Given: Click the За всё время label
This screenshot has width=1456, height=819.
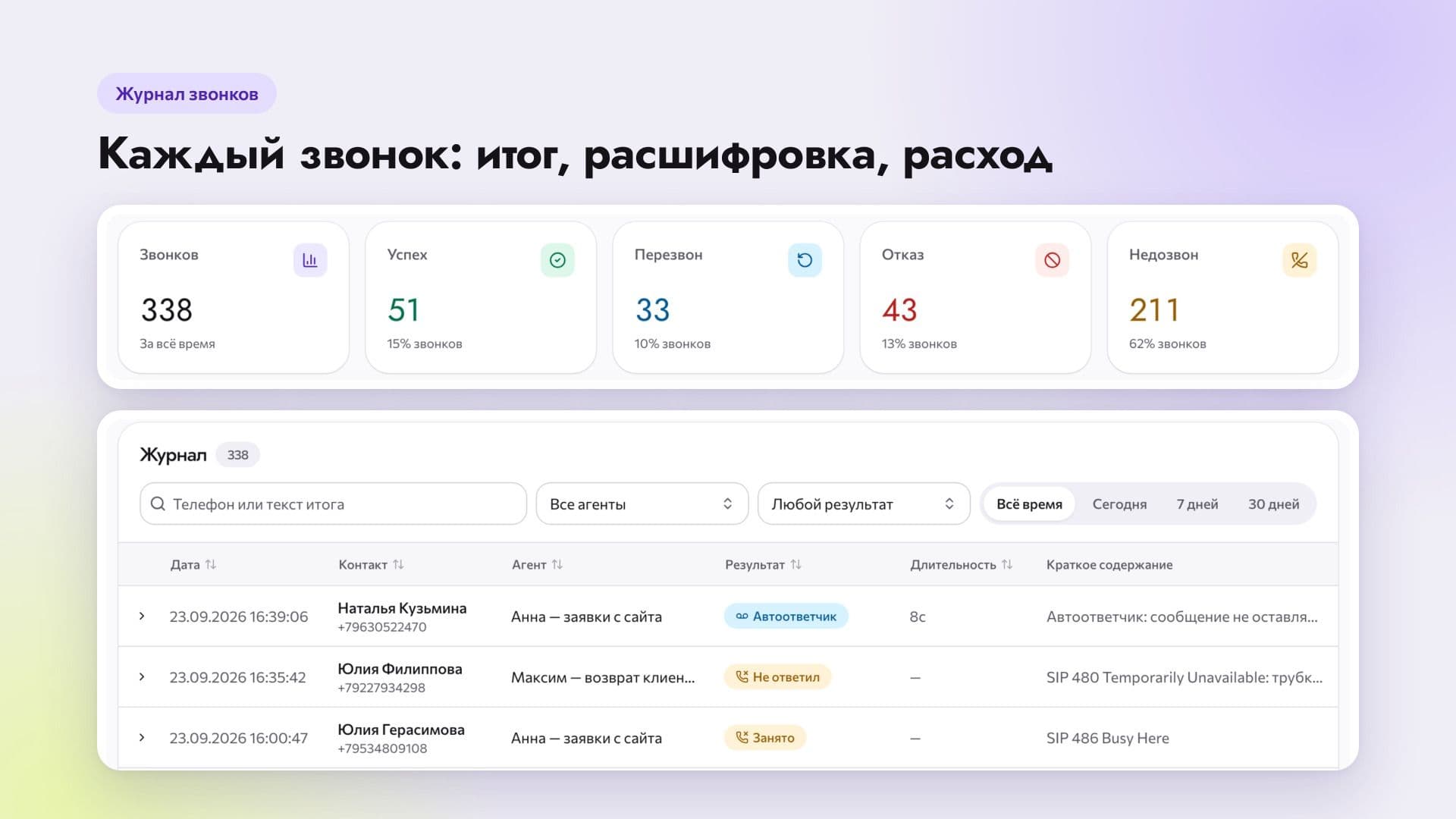Looking at the screenshot, I should 177,344.
